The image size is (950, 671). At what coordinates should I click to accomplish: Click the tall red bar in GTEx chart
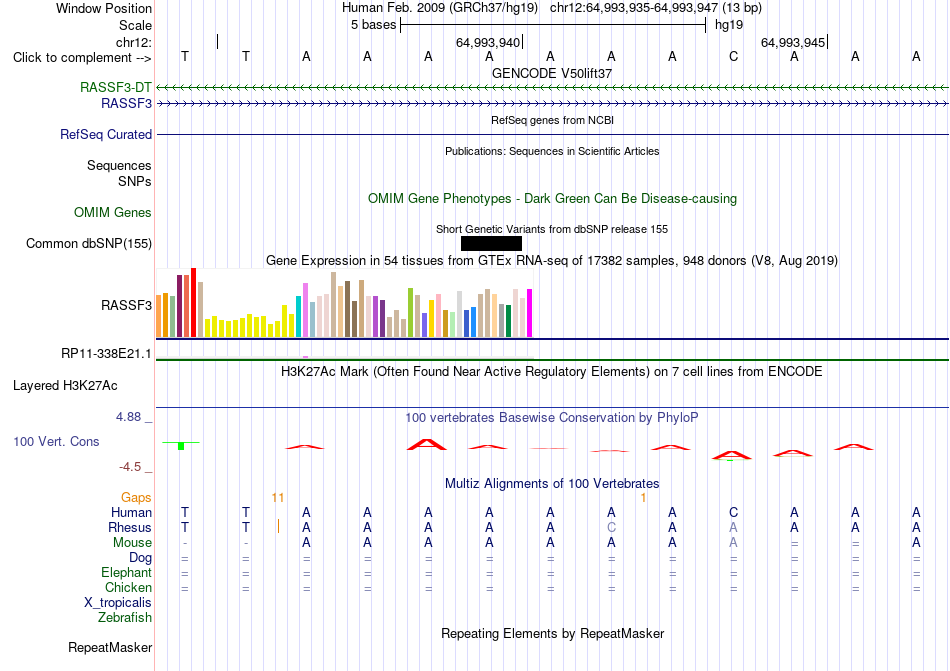(193, 302)
